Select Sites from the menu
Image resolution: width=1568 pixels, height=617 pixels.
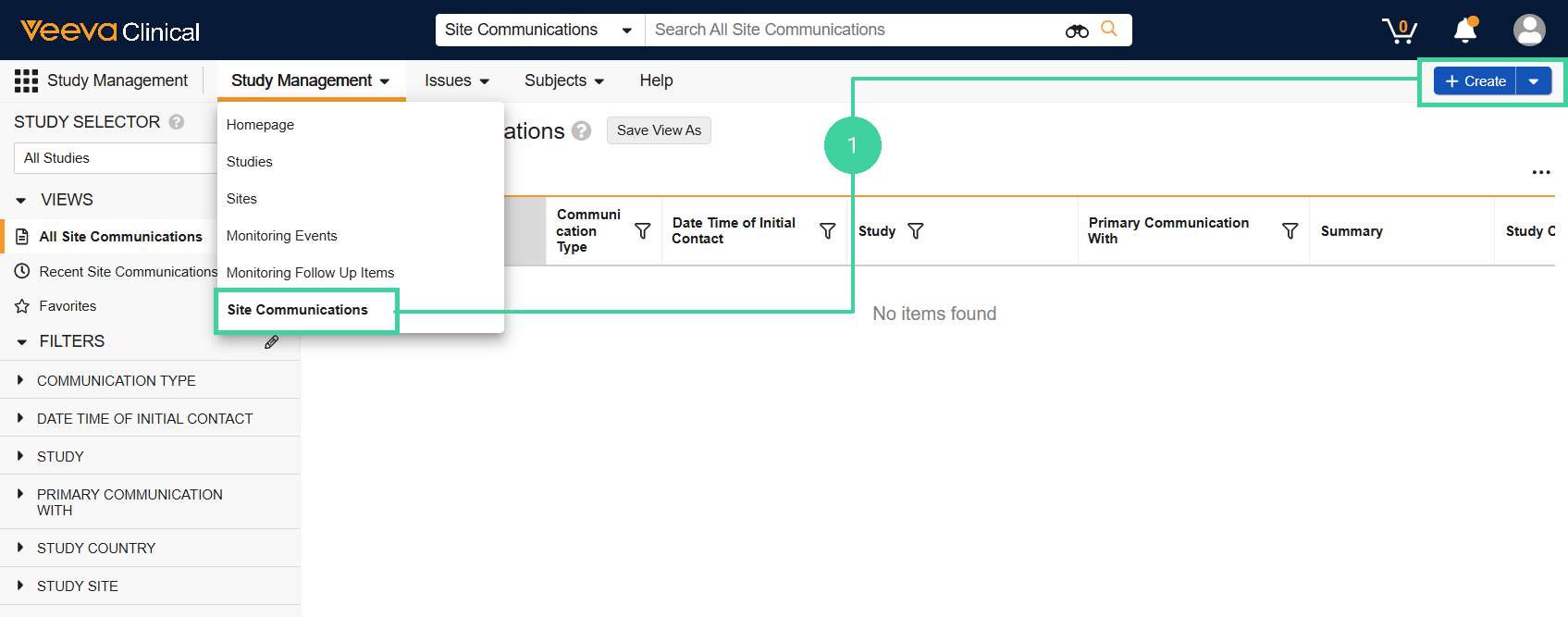click(x=241, y=199)
